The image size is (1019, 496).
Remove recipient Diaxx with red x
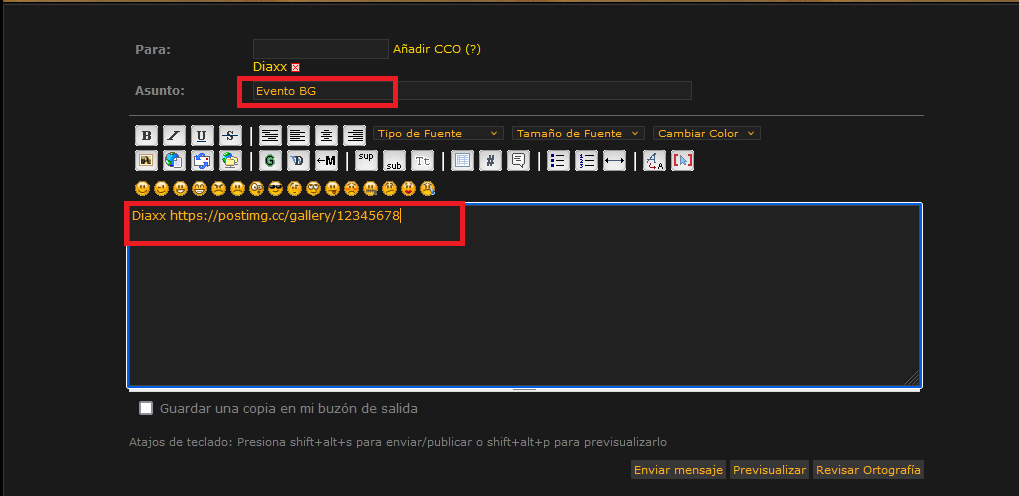(296, 68)
